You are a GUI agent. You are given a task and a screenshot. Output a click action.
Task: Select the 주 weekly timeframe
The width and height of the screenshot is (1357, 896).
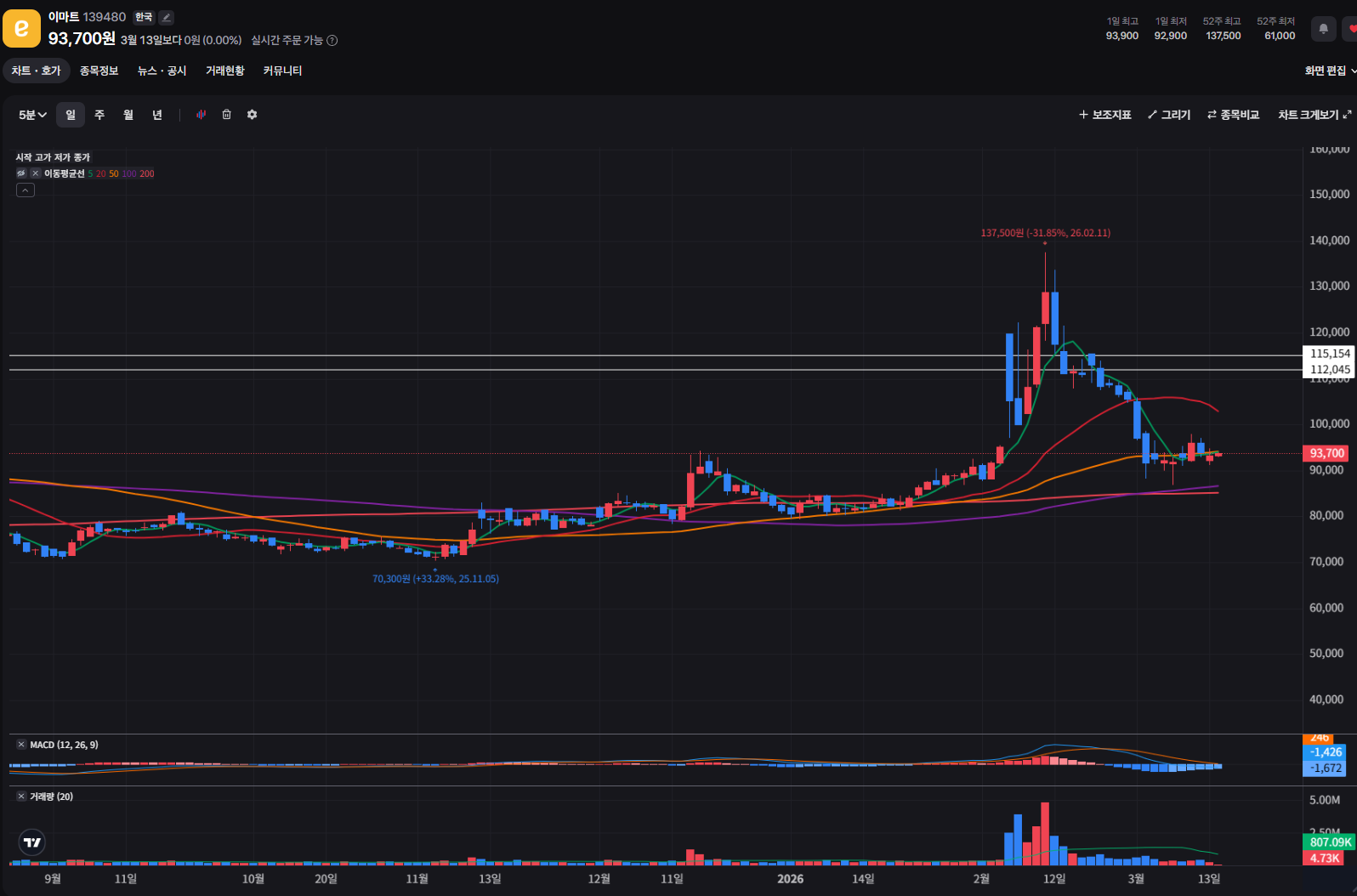99,115
